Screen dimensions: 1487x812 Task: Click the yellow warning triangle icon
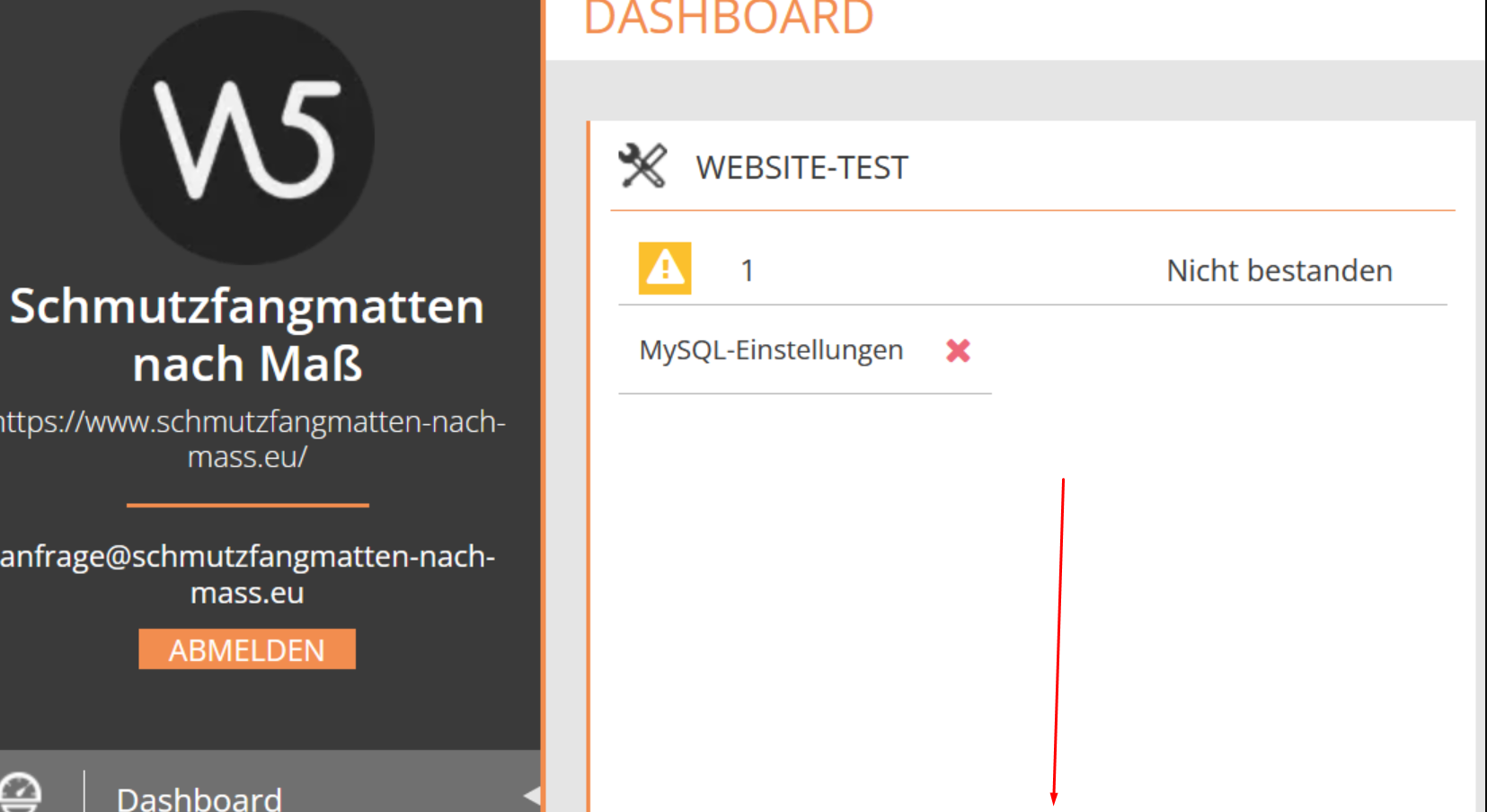(x=665, y=269)
